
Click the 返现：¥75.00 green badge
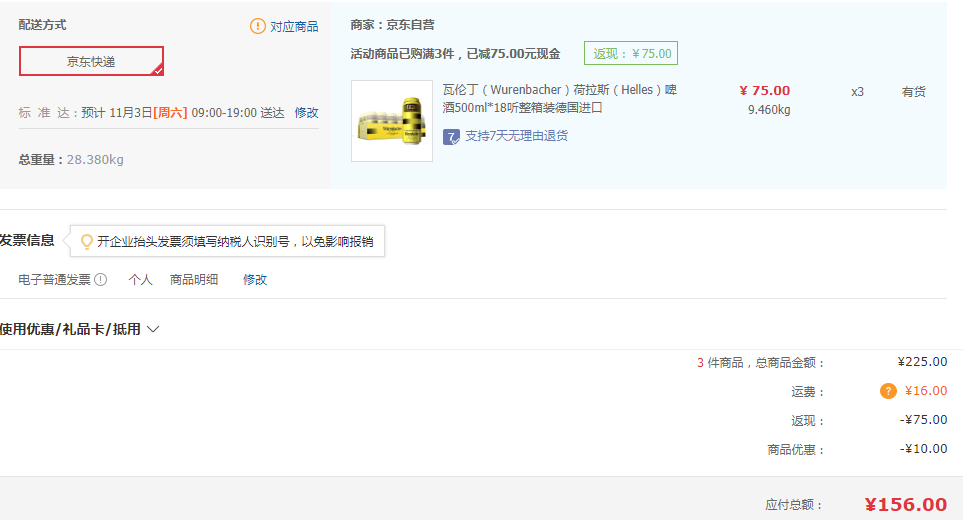(631, 53)
